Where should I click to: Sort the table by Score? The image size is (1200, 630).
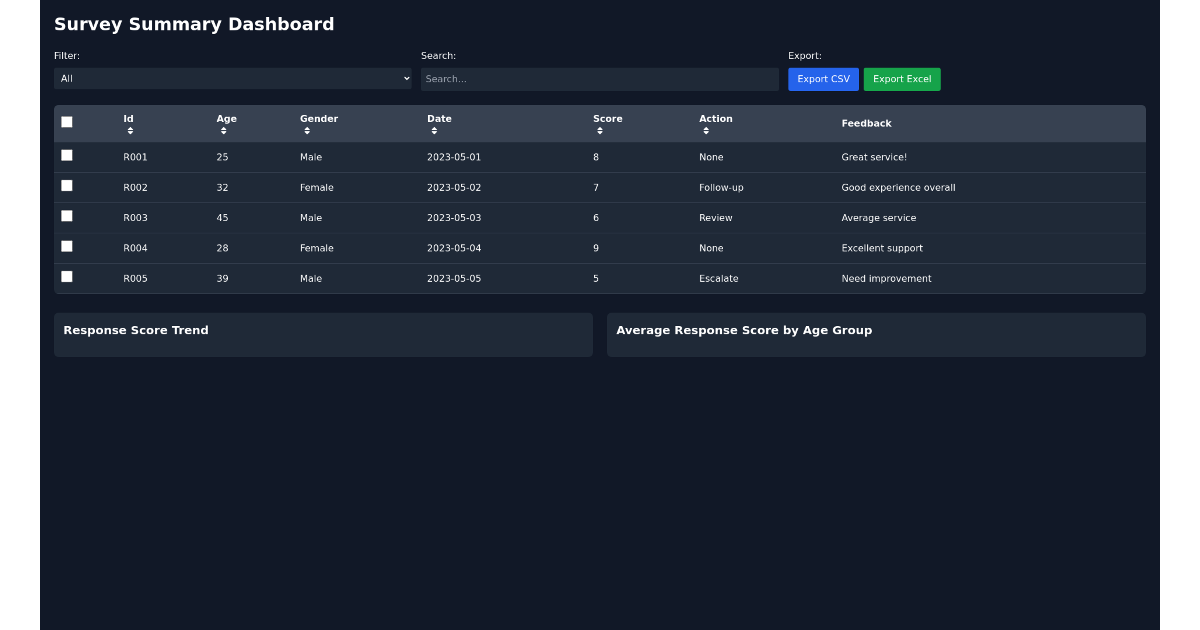click(x=605, y=123)
